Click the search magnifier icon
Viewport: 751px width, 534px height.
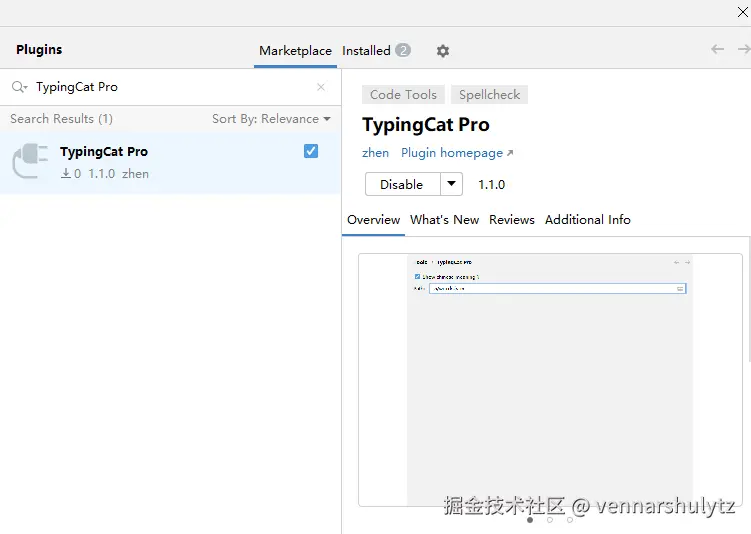19,87
